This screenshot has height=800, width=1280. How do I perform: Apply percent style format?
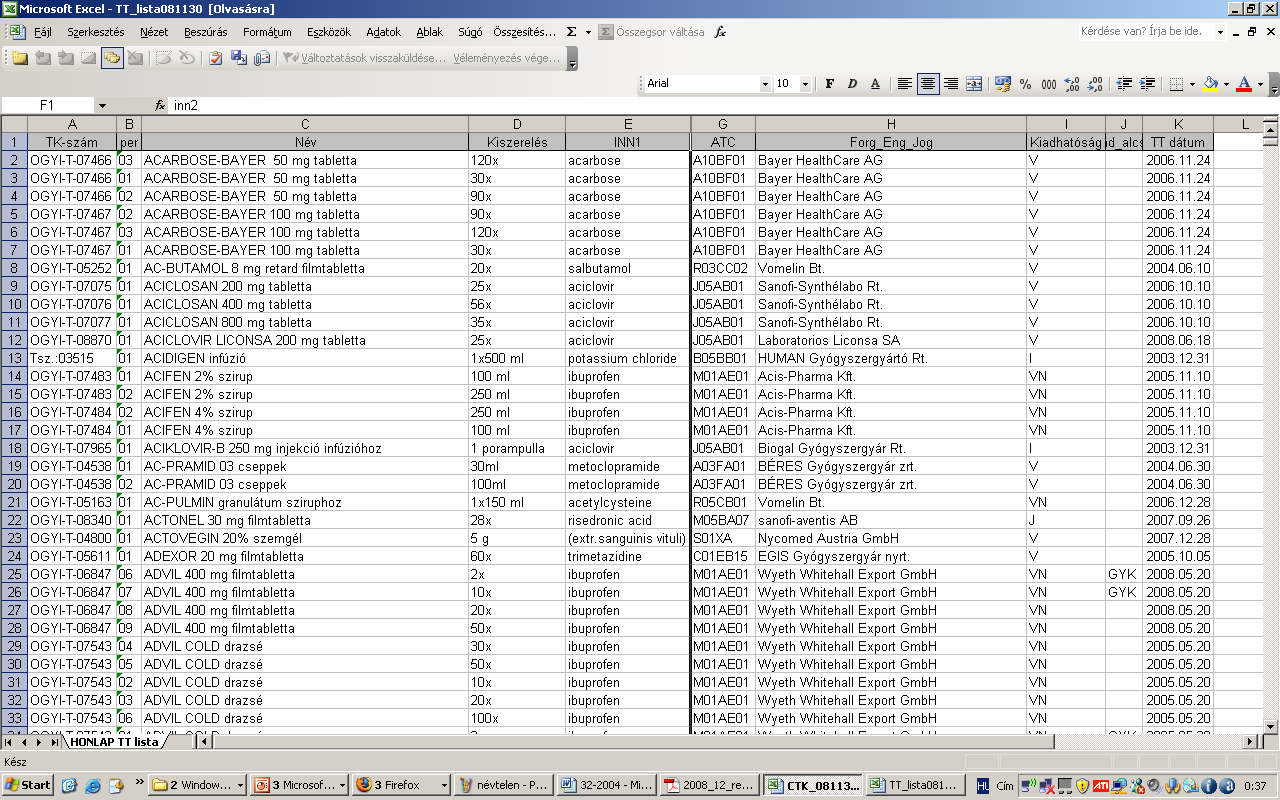(1025, 84)
